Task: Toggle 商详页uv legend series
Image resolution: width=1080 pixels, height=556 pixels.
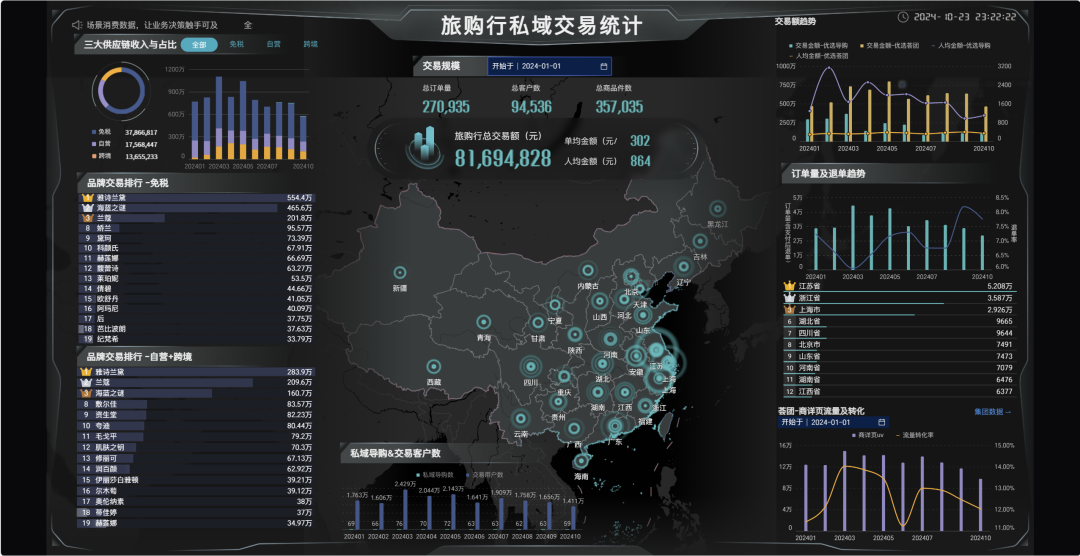Action: [x=869, y=436]
